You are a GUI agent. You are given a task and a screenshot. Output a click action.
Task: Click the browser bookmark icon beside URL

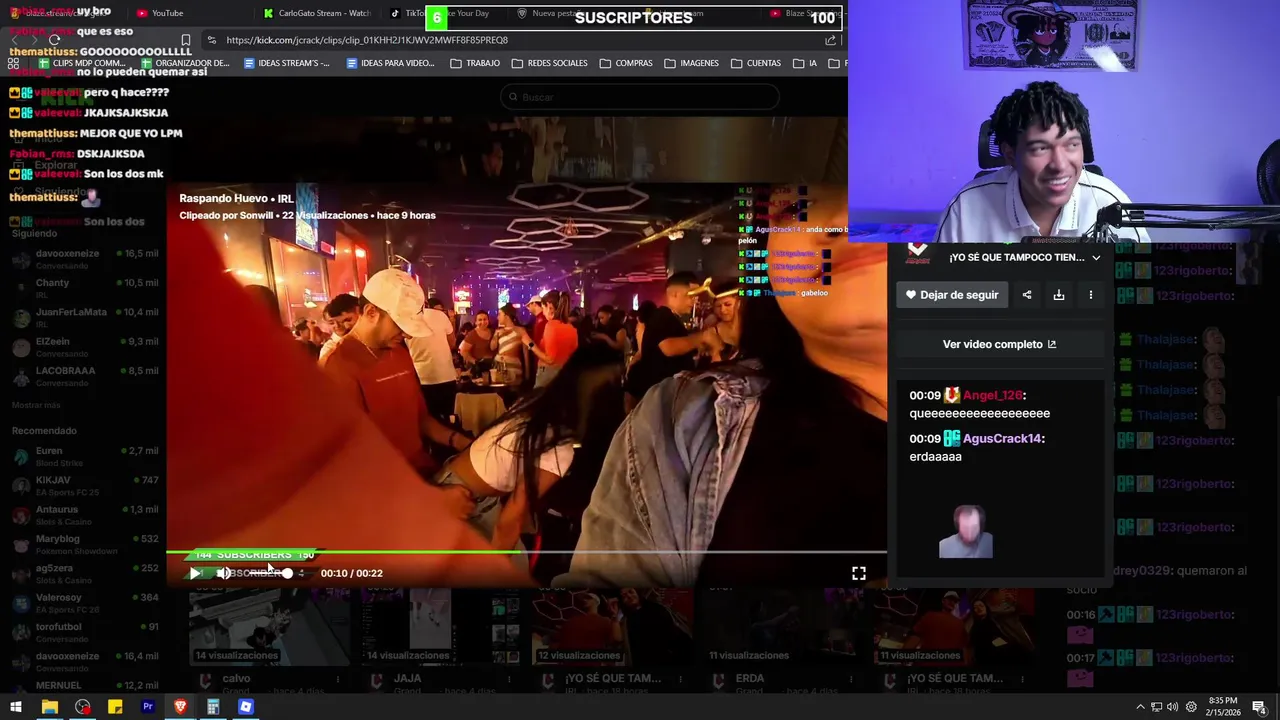pyautogui.click(x=186, y=40)
